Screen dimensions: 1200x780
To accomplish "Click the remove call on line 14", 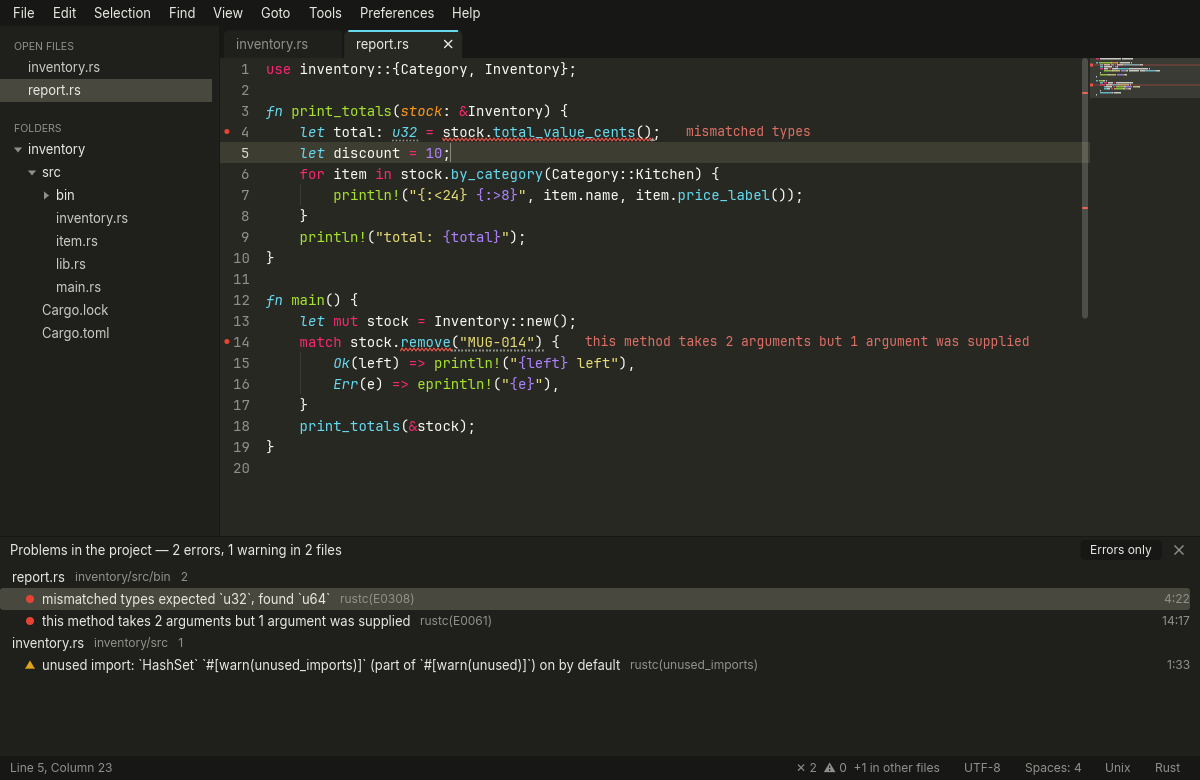I will coord(425,341).
